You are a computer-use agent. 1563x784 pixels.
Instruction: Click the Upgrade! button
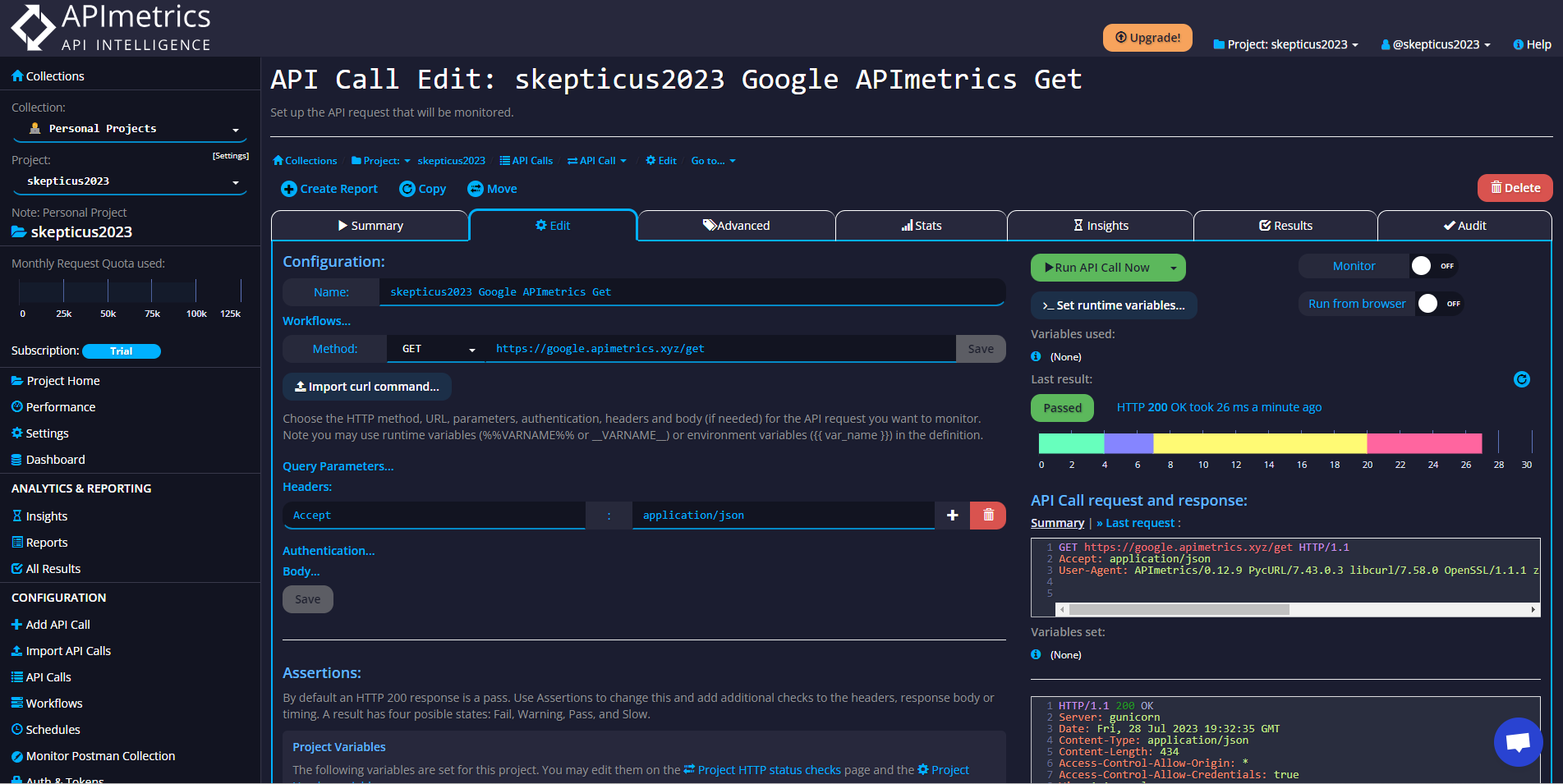pyautogui.click(x=1147, y=38)
